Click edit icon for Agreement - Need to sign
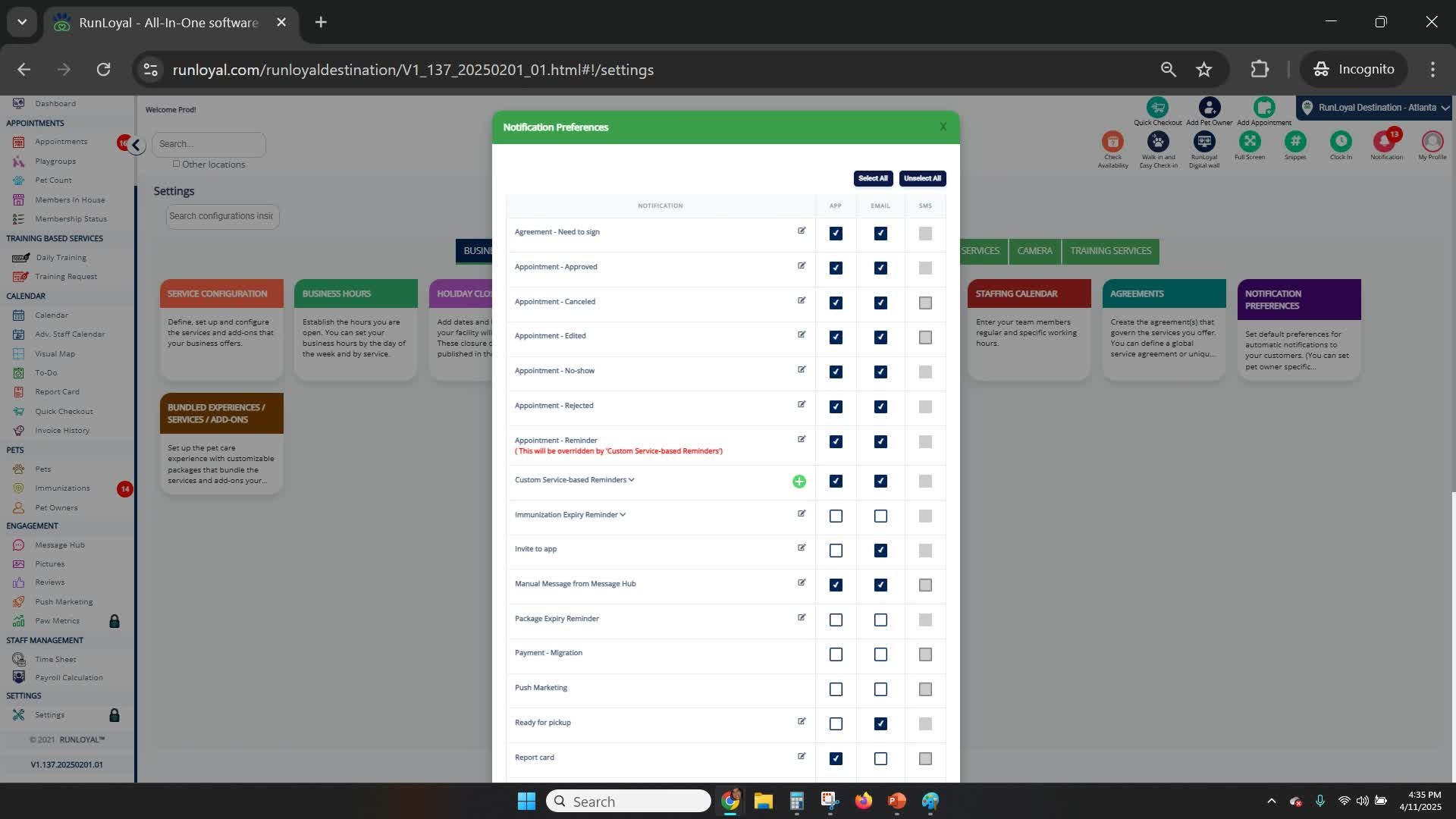The image size is (1456, 819). (802, 231)
